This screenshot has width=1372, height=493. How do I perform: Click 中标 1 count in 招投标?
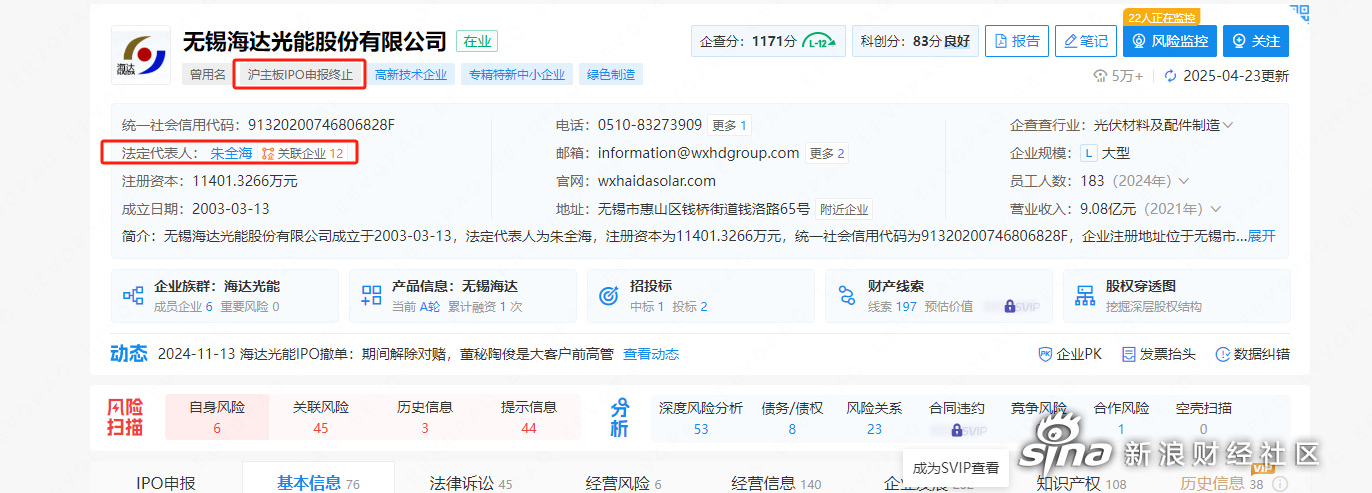tap(647, 307)
